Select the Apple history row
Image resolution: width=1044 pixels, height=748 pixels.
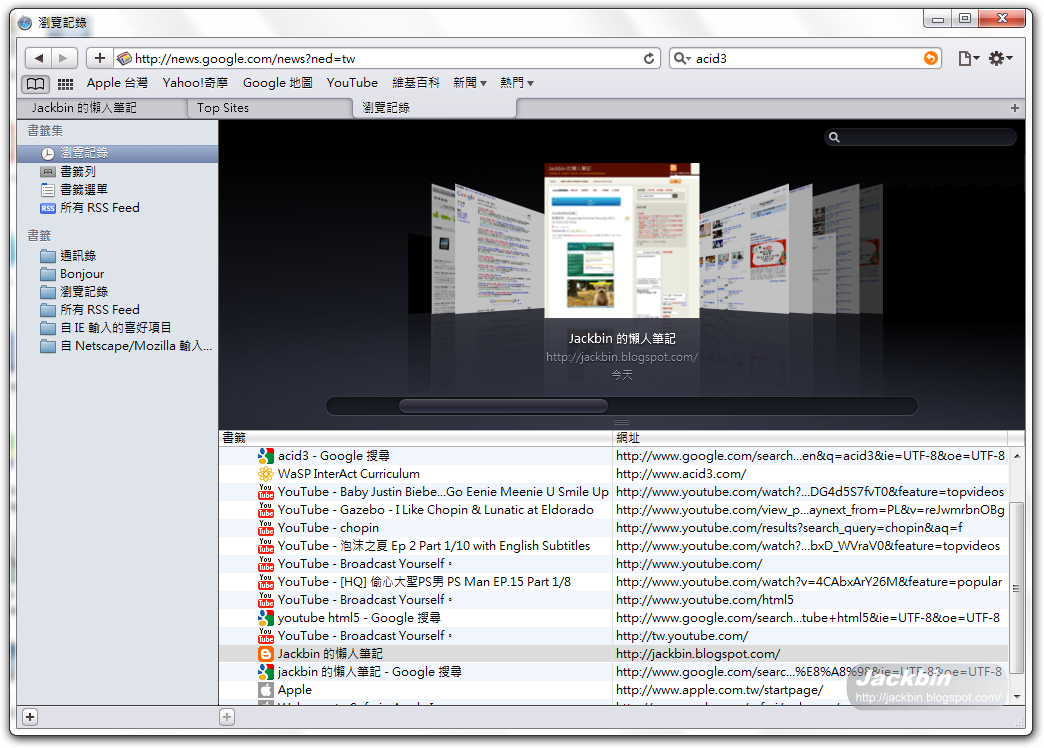tap(613, 689)
